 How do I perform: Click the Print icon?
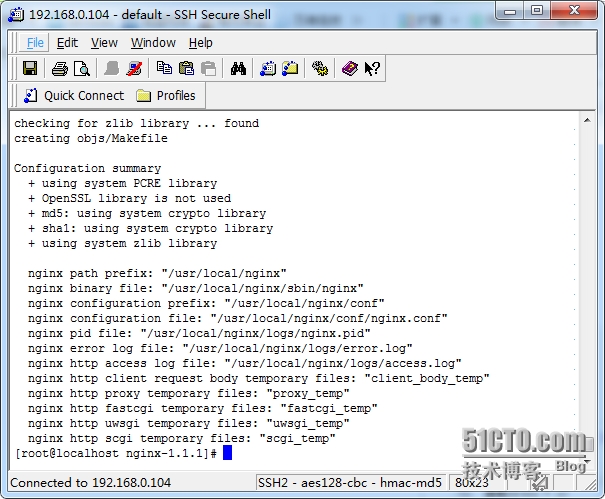[x=60, y=69]
